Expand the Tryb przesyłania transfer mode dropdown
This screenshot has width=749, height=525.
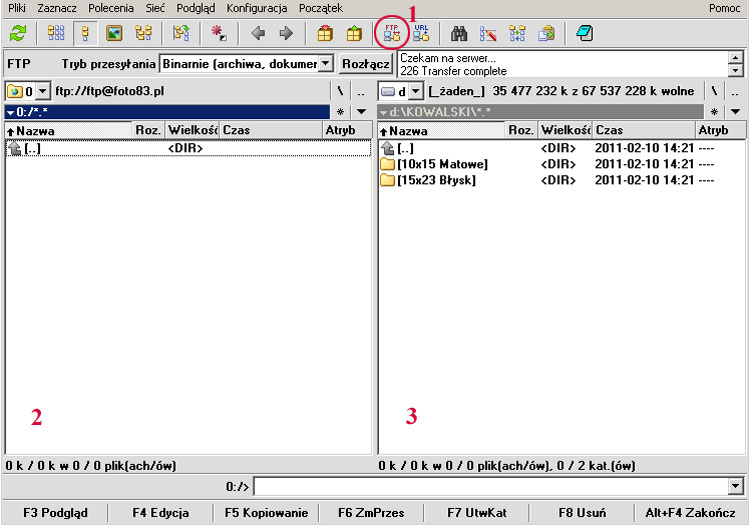(x=325, y=63)
